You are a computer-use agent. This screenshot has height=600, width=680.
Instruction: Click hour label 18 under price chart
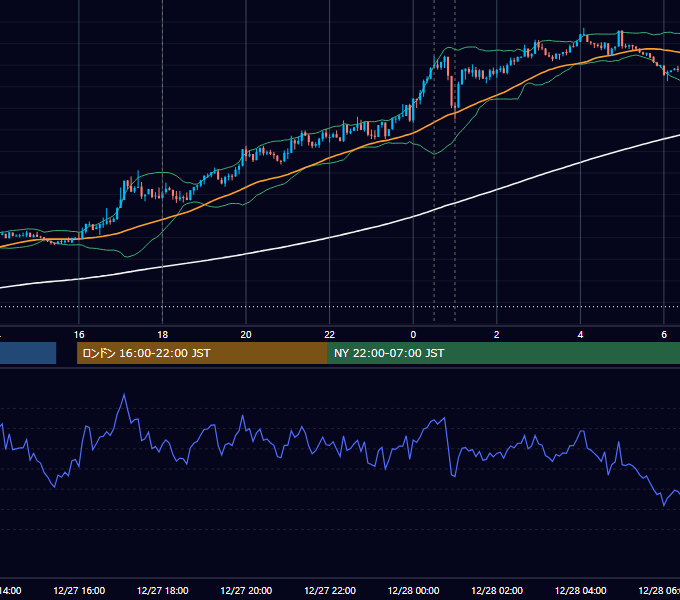(163, 335)
